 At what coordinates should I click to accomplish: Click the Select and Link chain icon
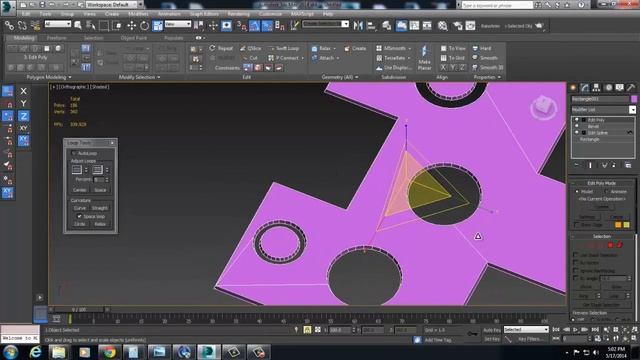click(9, 26)
